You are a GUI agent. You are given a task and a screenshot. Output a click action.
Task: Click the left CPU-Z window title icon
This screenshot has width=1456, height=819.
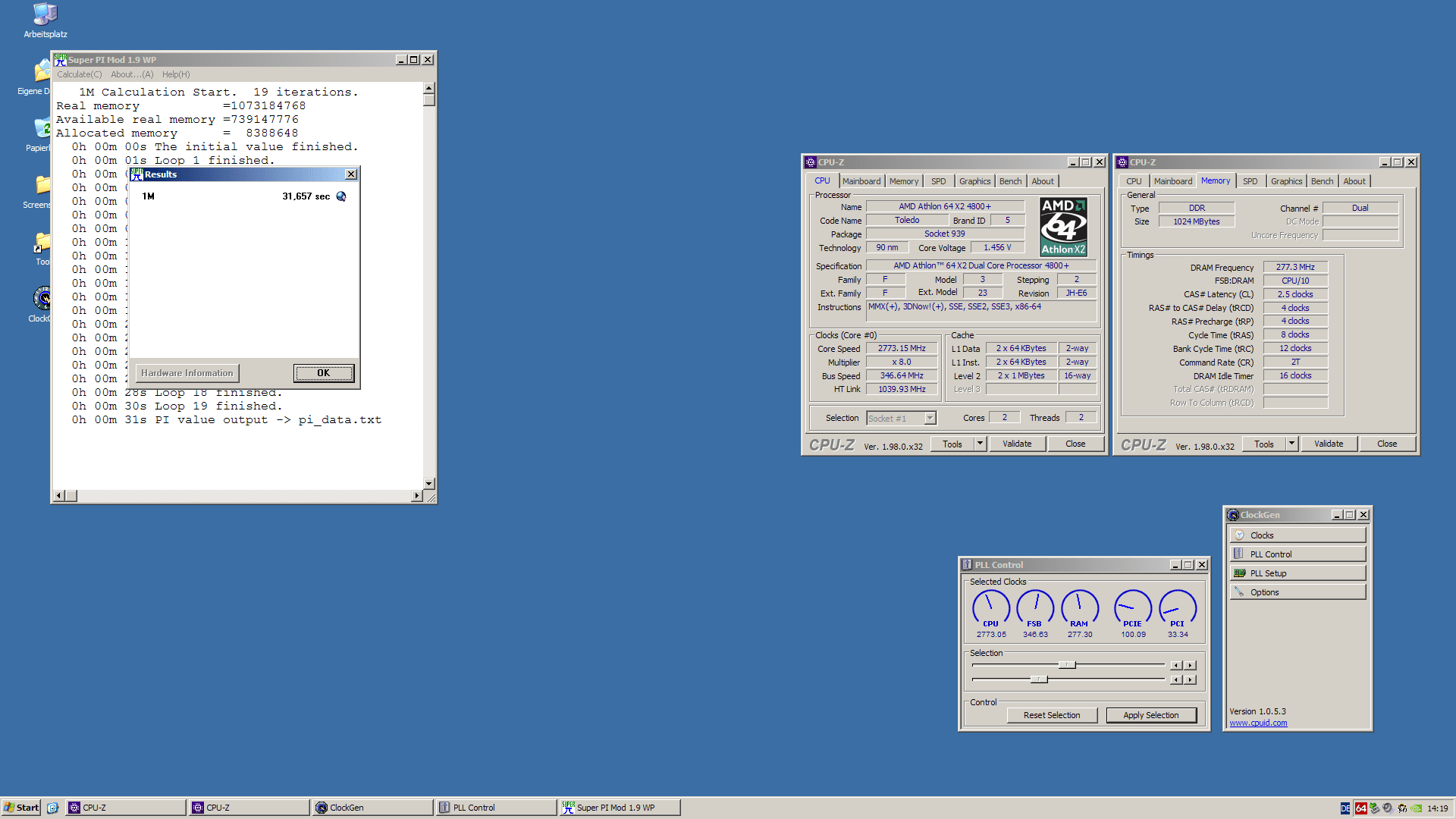810,162
